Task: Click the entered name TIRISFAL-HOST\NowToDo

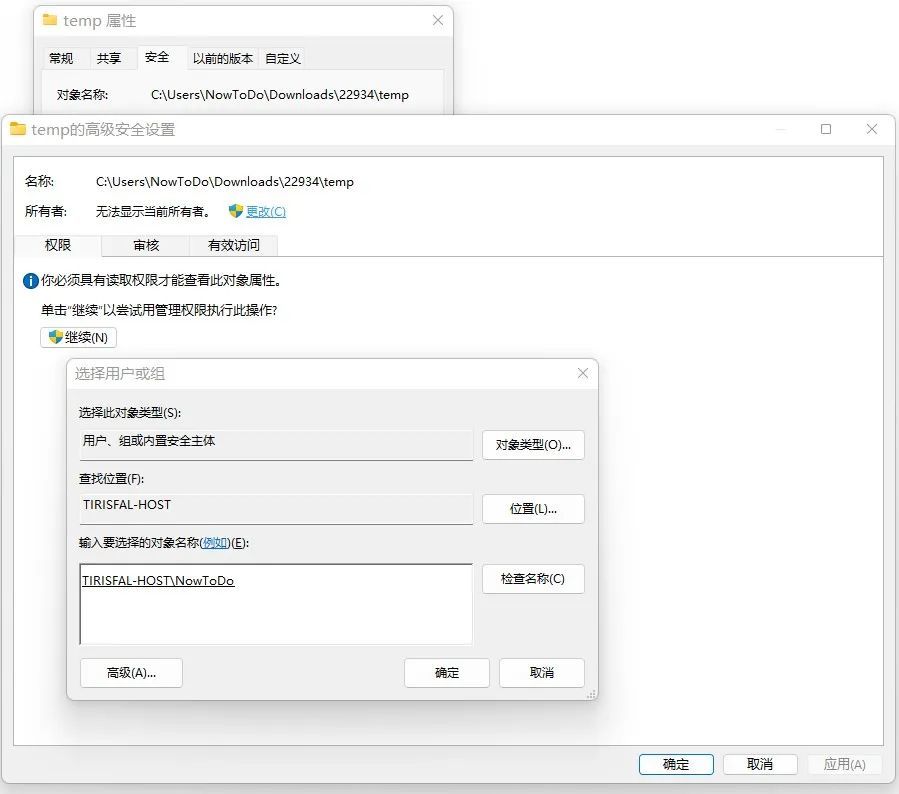Action: pyautogui.click(x=158, y=581)
